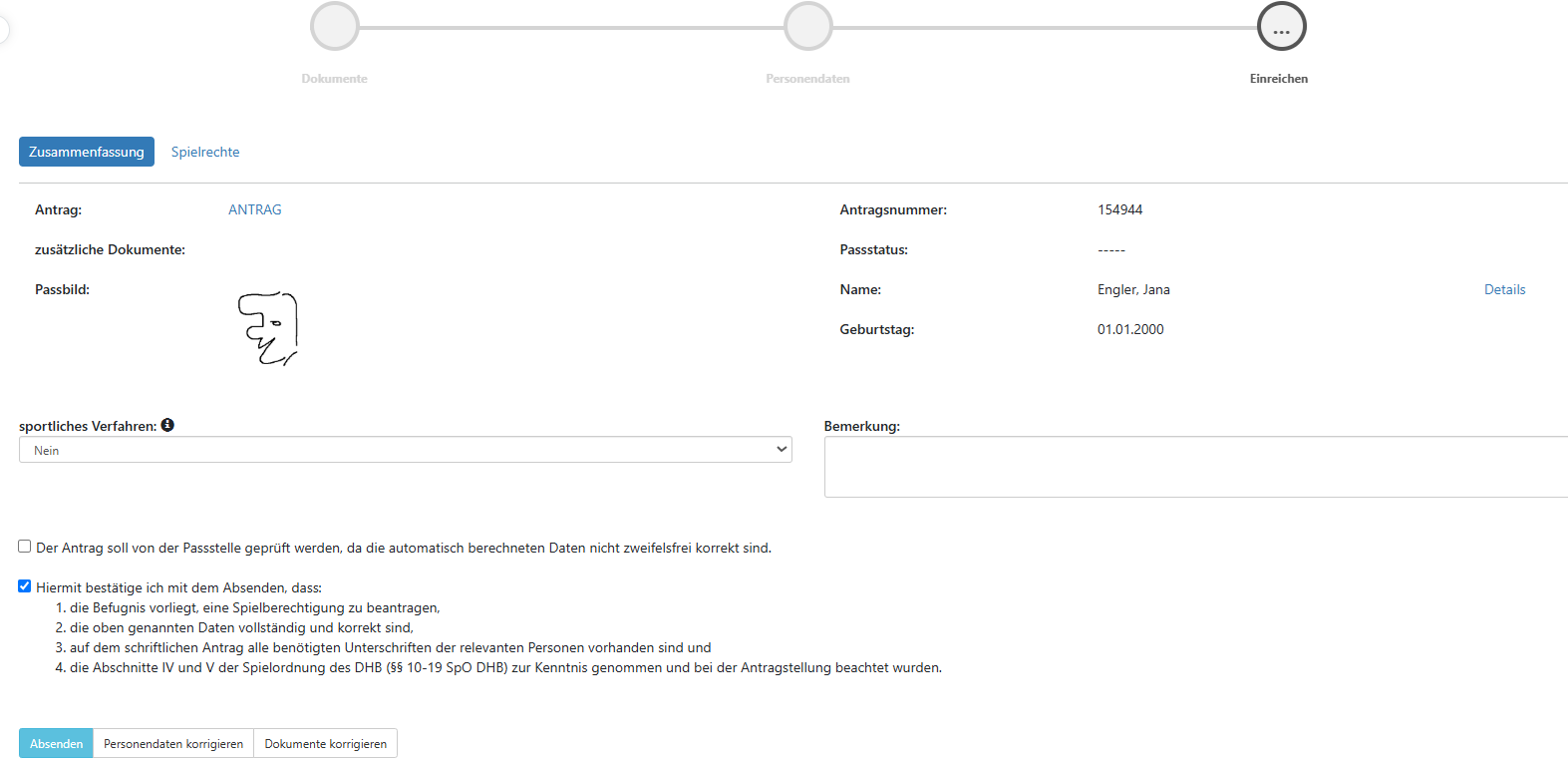Click the Dokumente step circle
Screen dimensions: 1568x763
pos(334,27)
